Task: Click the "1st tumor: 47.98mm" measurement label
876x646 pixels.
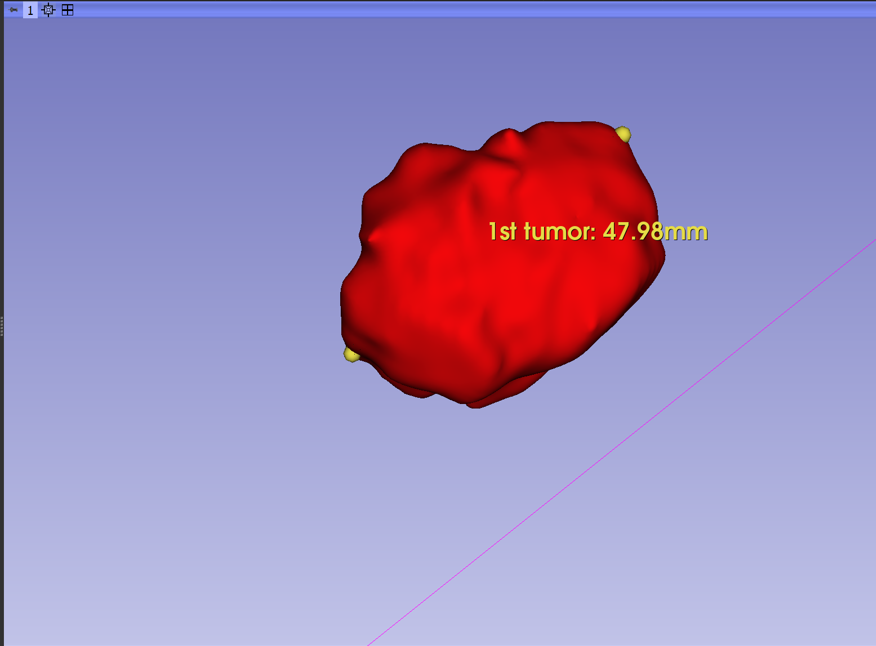Action: pyautogui.click(x=598, y=231)
